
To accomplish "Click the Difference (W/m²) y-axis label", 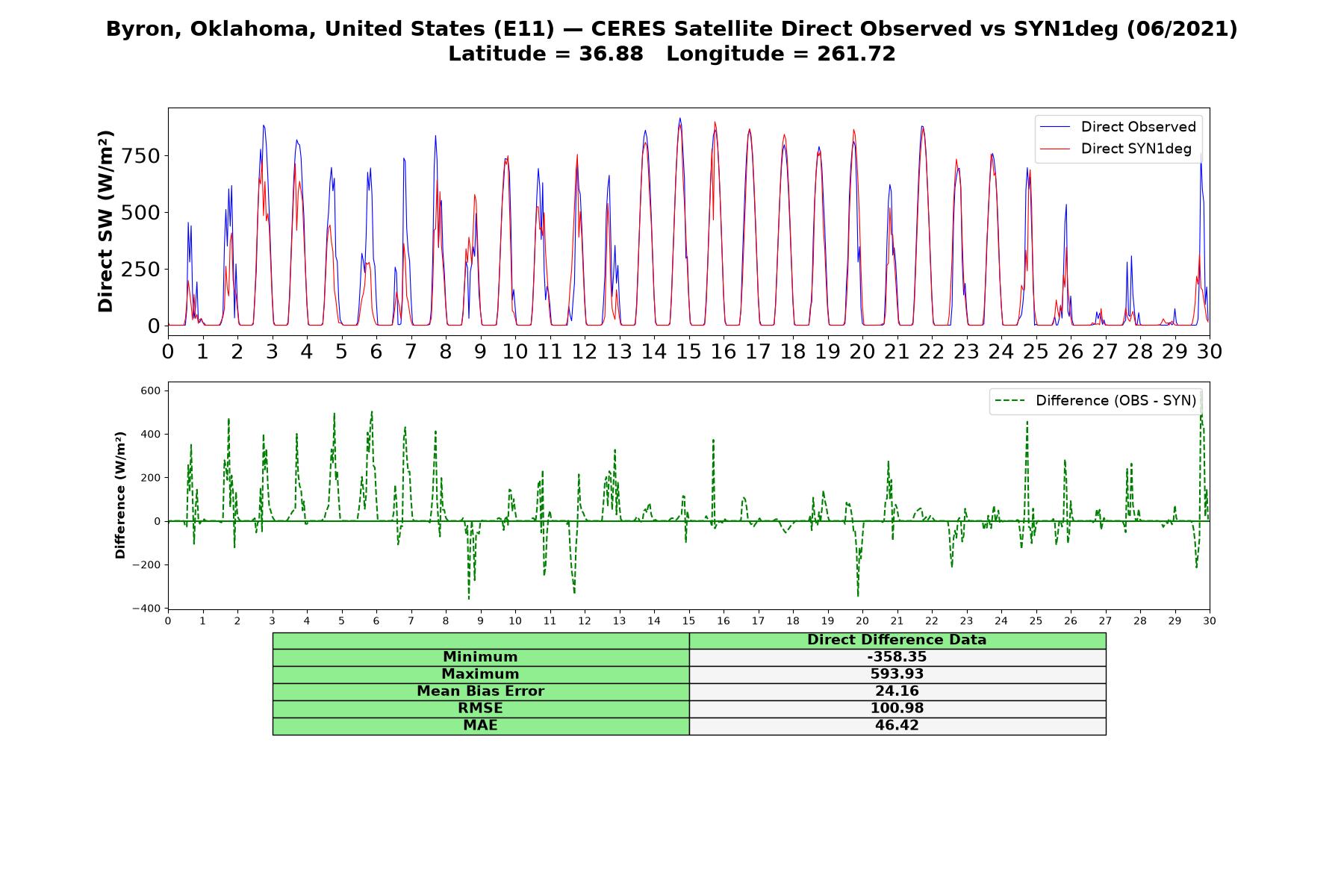I will tap(120, 495).
